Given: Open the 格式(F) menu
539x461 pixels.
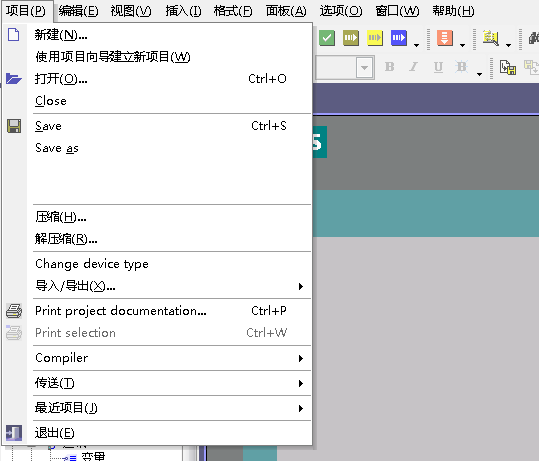Looking at the screenshot, I should (233, 11).
